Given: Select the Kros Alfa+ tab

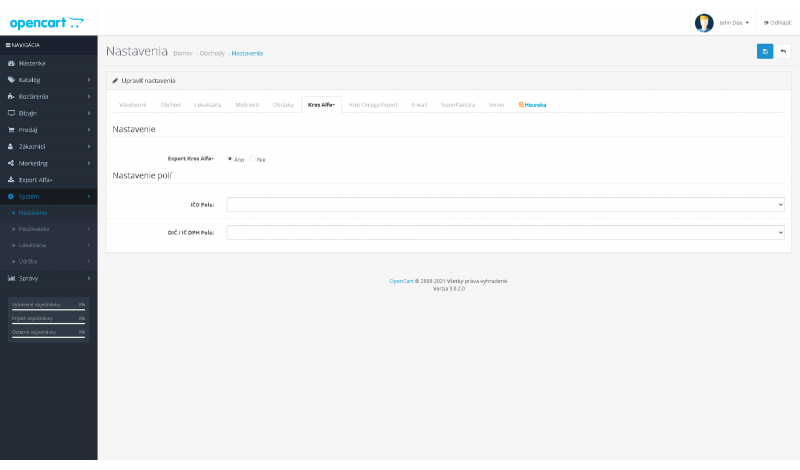Looking at the screenshot, I should click(x=321, y=105).
